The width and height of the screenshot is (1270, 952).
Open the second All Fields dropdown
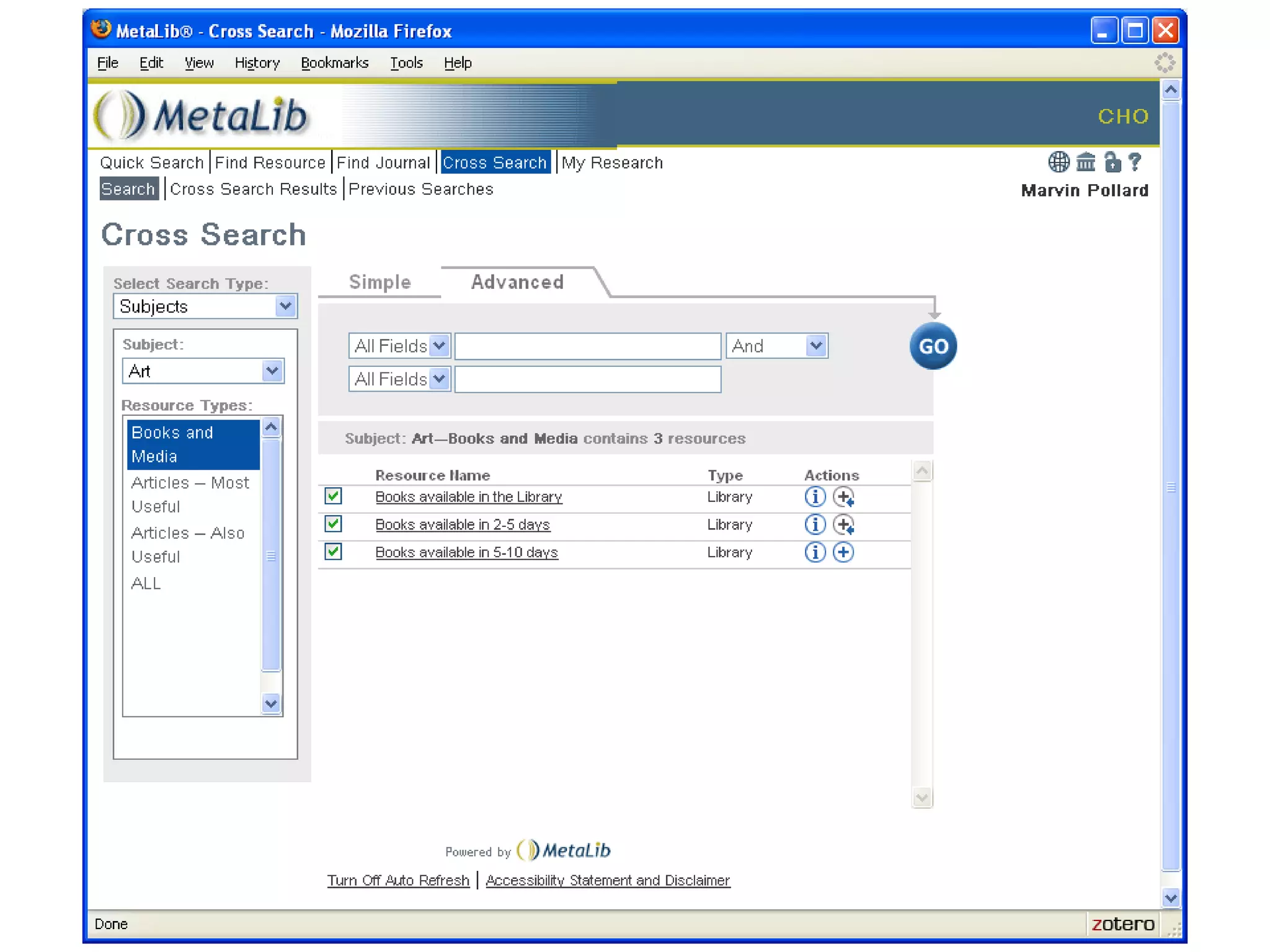[399, 379]
